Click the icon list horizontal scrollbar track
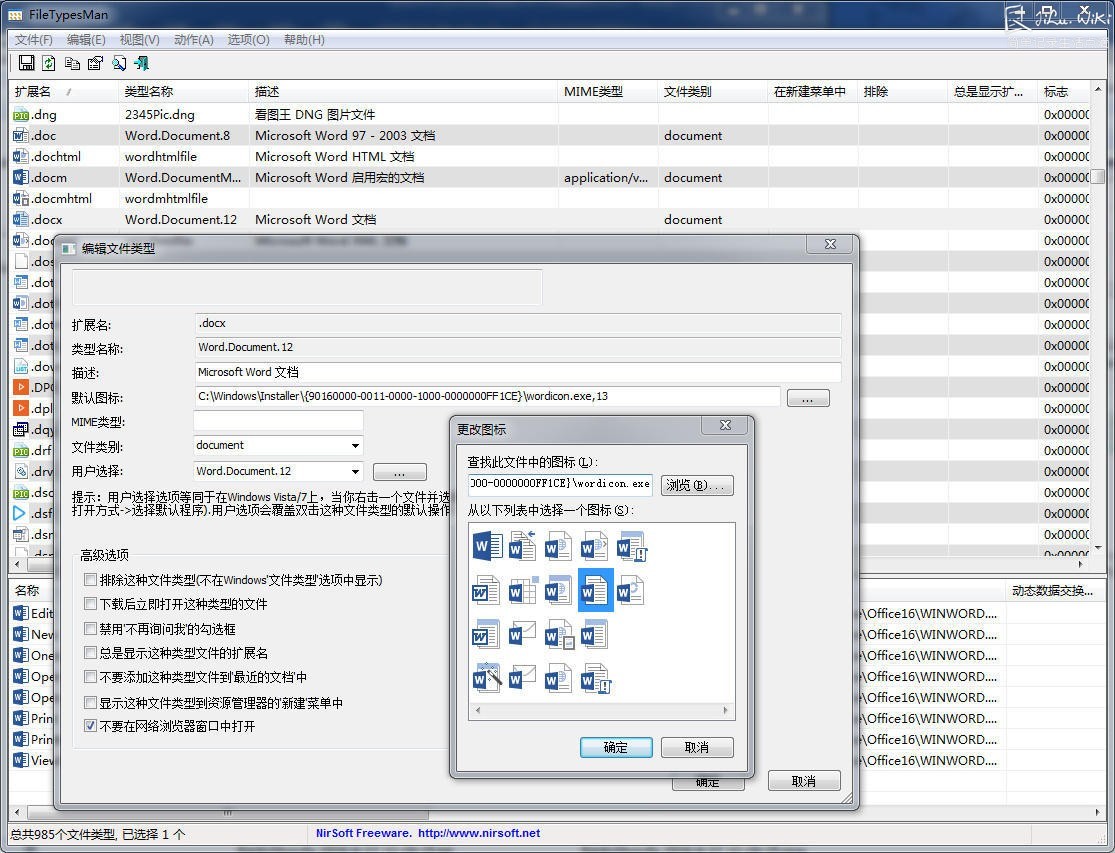Viewport: 1115px width, 853px height. [601, 710]
